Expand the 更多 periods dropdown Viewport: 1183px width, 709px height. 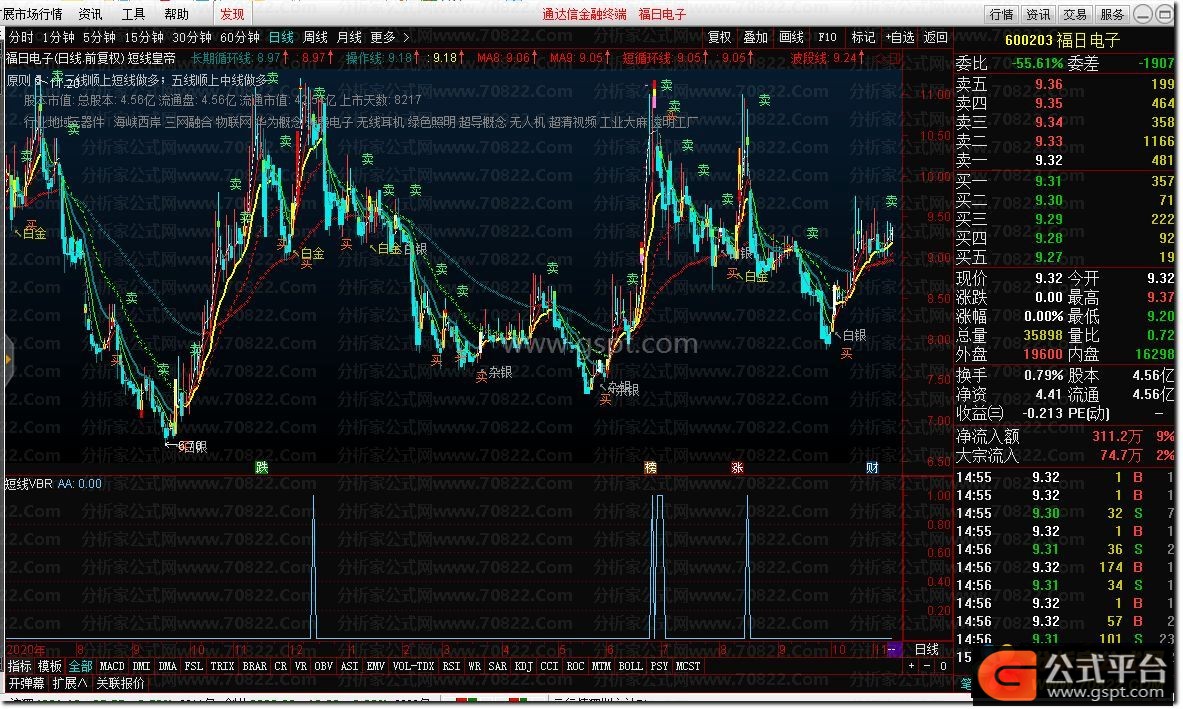point(389,37)
